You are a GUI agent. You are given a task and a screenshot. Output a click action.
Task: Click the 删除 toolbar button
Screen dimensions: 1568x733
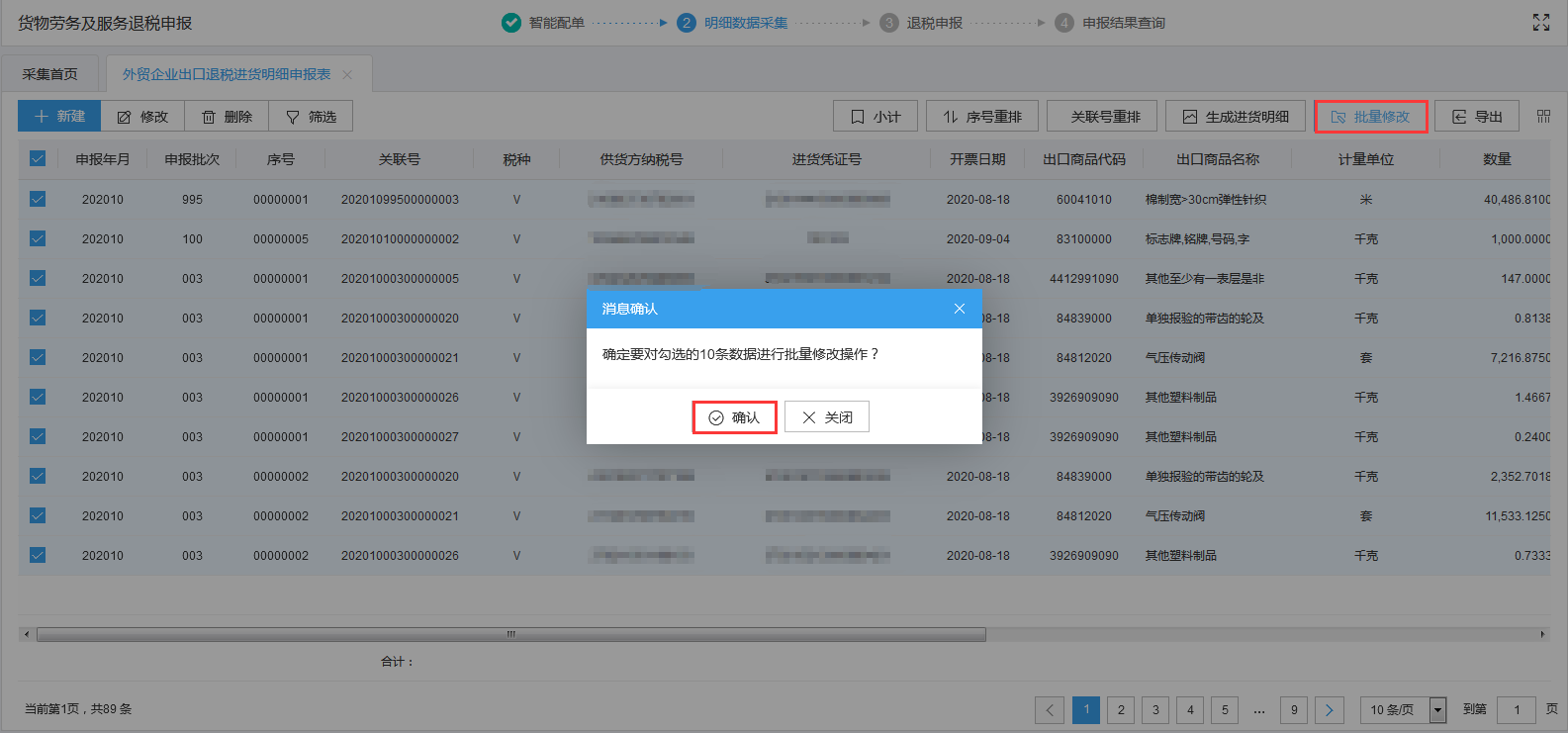227,117
